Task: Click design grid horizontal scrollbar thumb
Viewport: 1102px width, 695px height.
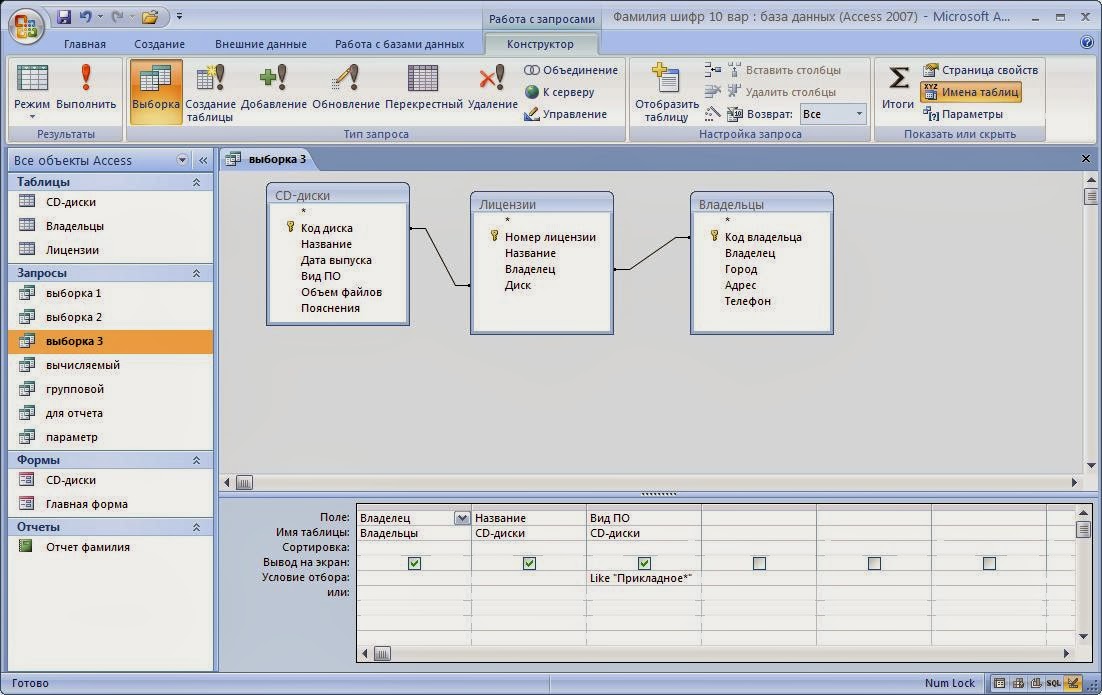Action: 382,654
